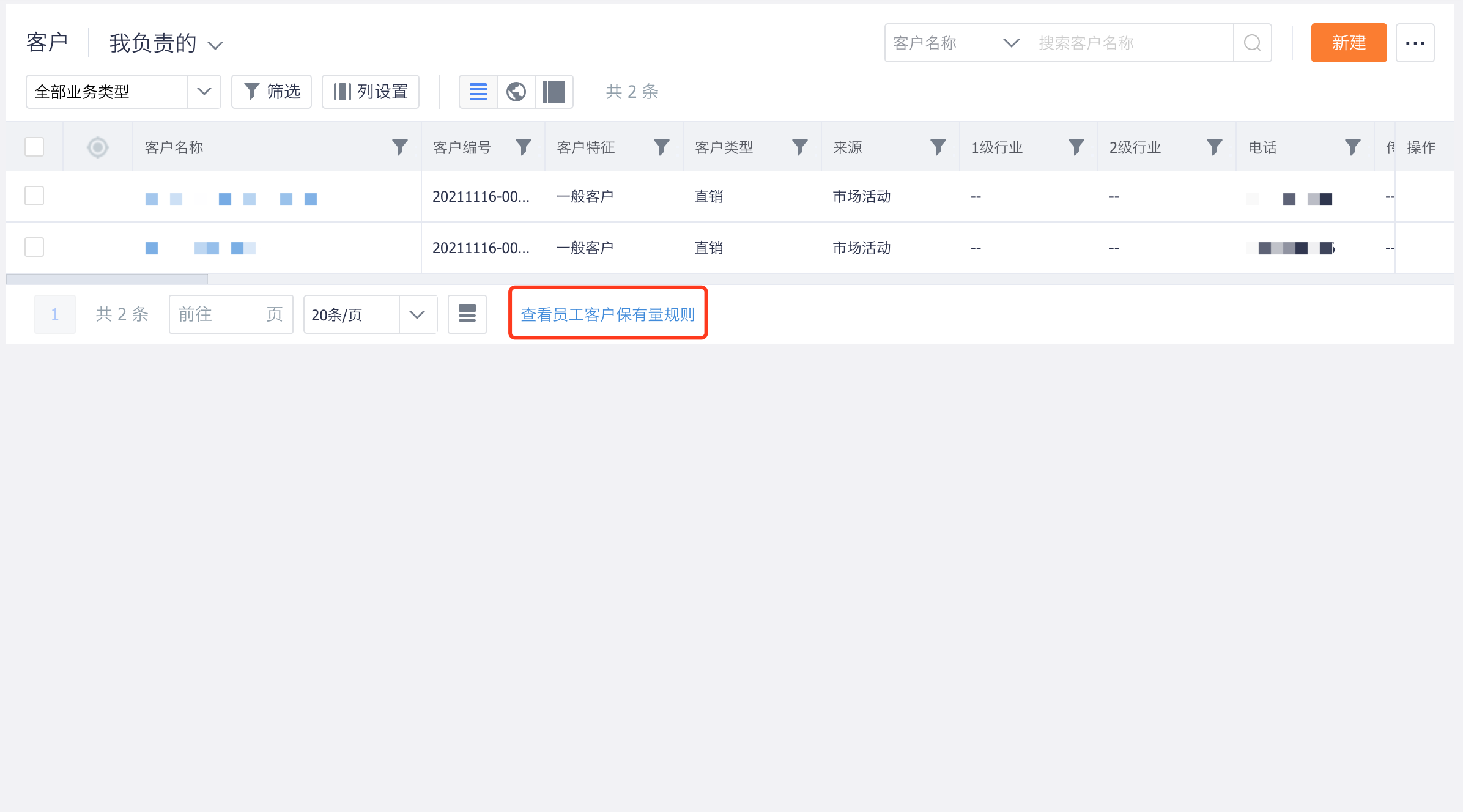This screenshot has height=812, width=1463.
Task: Click the location target icon in table header
Action: coord(97,147)
